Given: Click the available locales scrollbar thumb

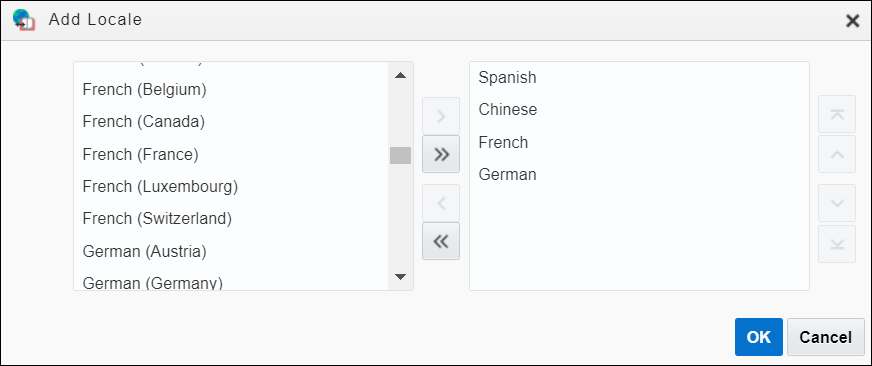Looking at the screenshot, I should 400,155.
